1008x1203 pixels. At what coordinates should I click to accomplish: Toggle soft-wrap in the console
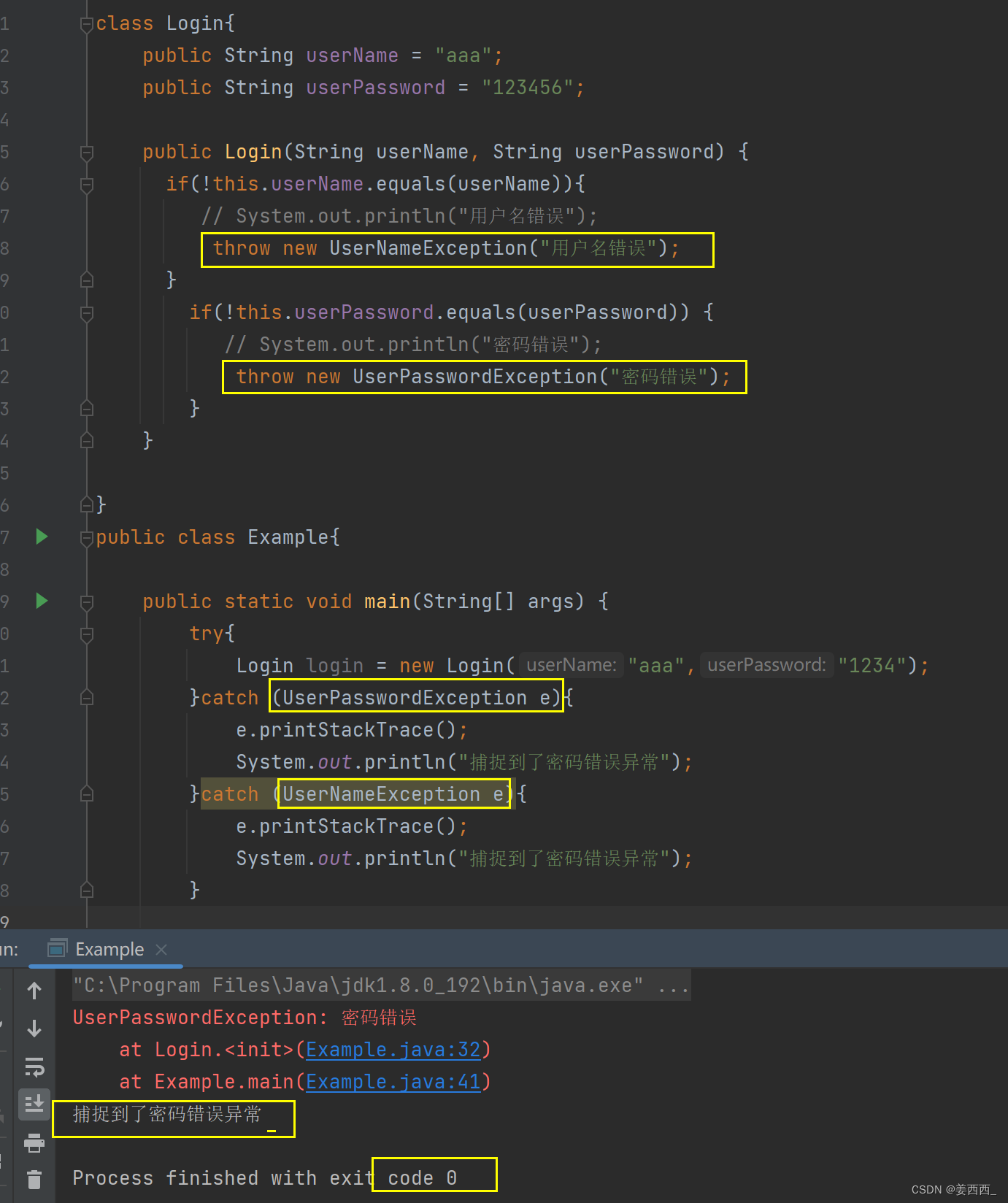click(x=34, y=1067)
